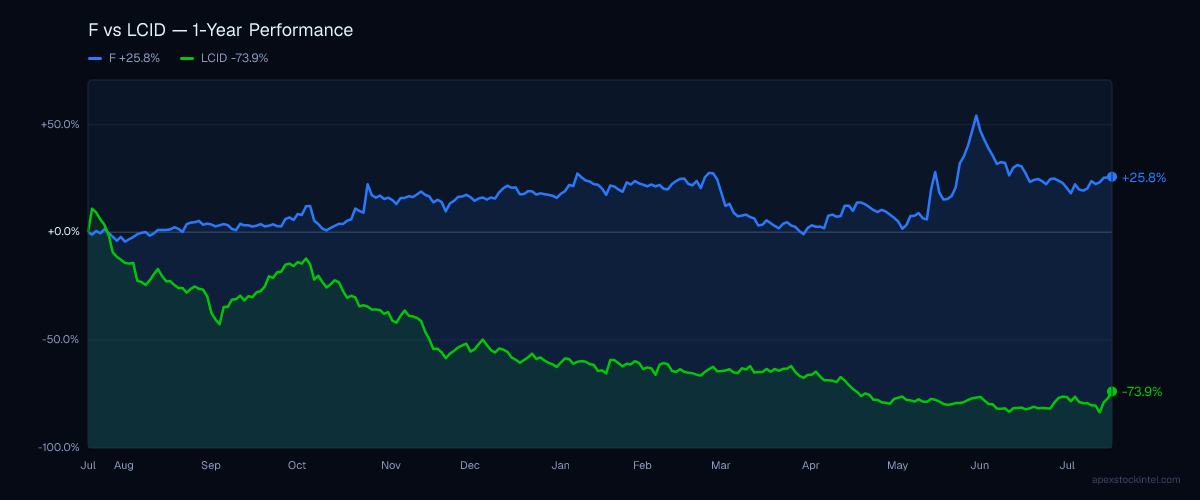Click the -73.9% end label on chart
The width and height of the screenshot is (1200, 500).
pyautogui.click(x=1142, y=392)
